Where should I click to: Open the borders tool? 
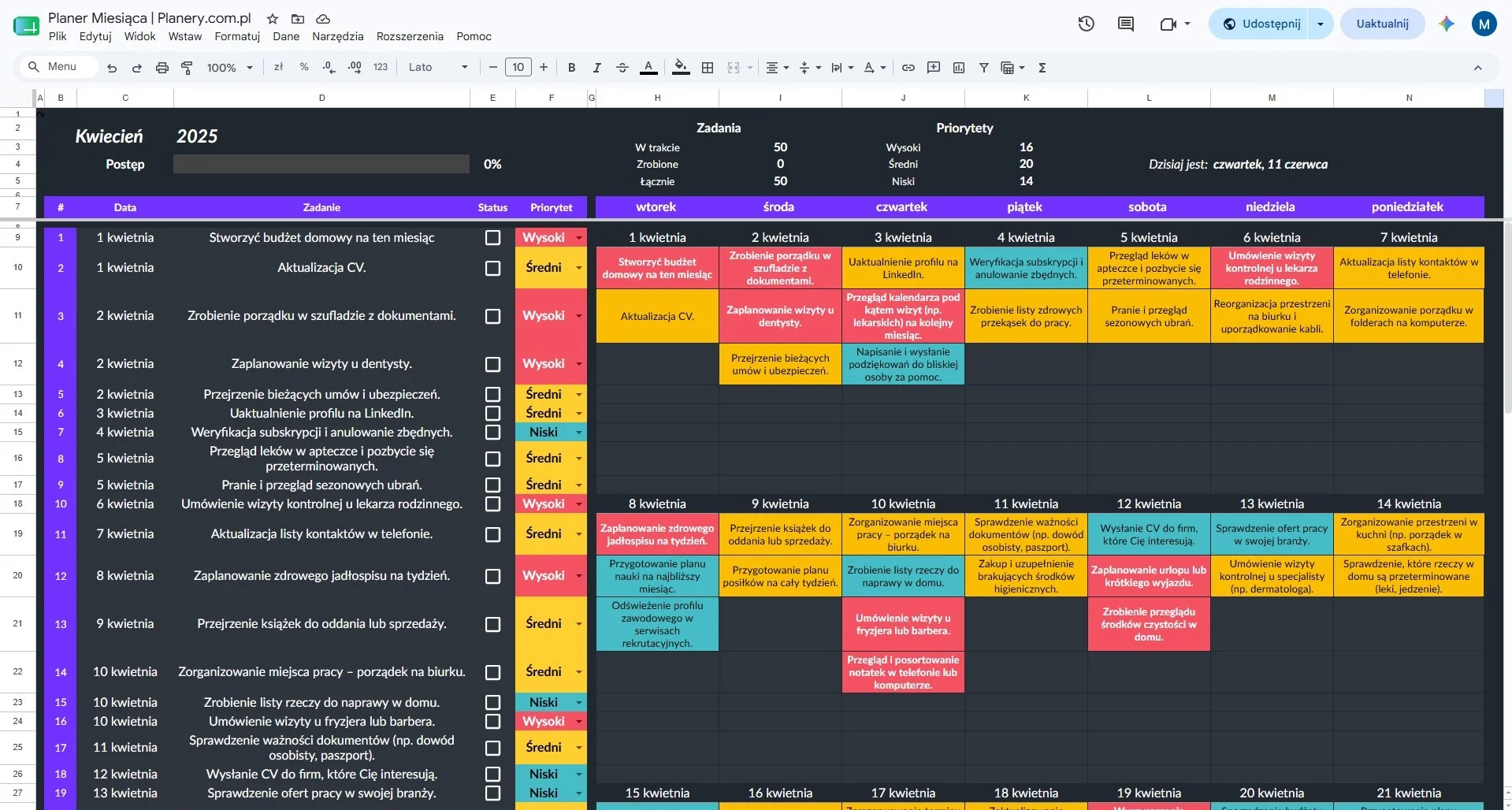point(708,68)
